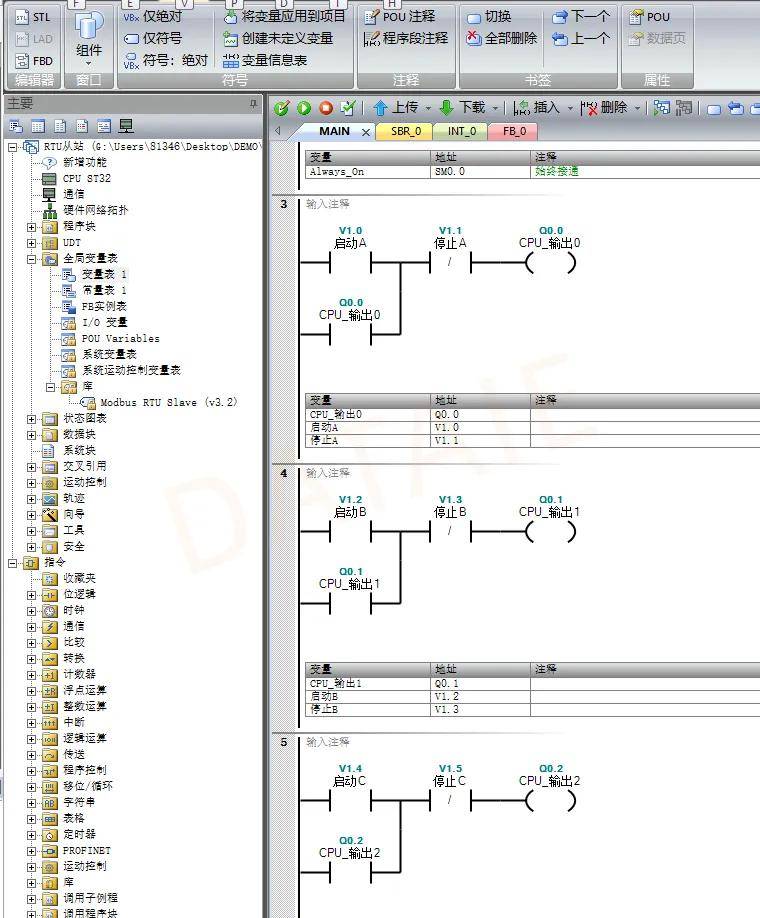Expand the UDT node
The width and height of the screenshot is (760, 918).
point(32,243)
